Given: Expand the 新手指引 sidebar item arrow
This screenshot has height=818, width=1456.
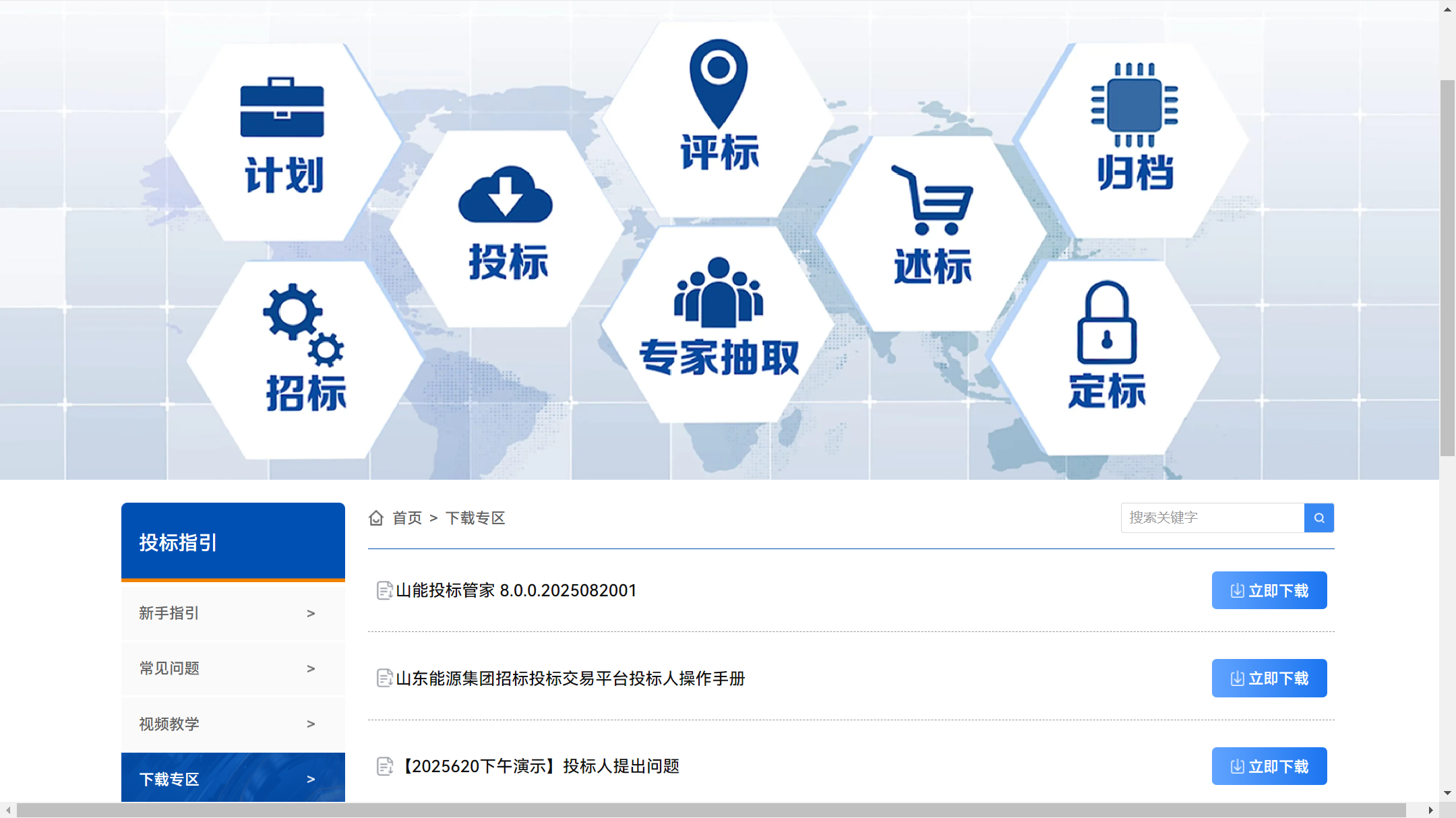Looking at the screenshot, I should tap(311, 613).
